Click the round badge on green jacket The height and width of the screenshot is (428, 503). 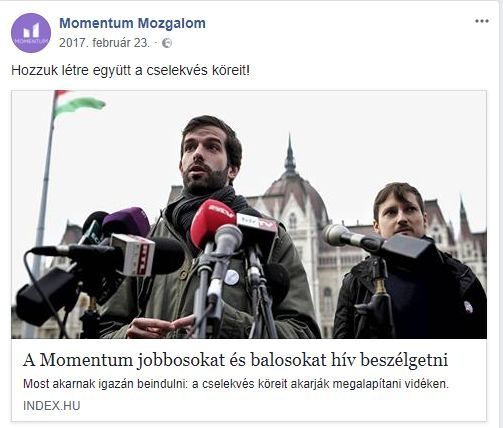click(231, 277)
